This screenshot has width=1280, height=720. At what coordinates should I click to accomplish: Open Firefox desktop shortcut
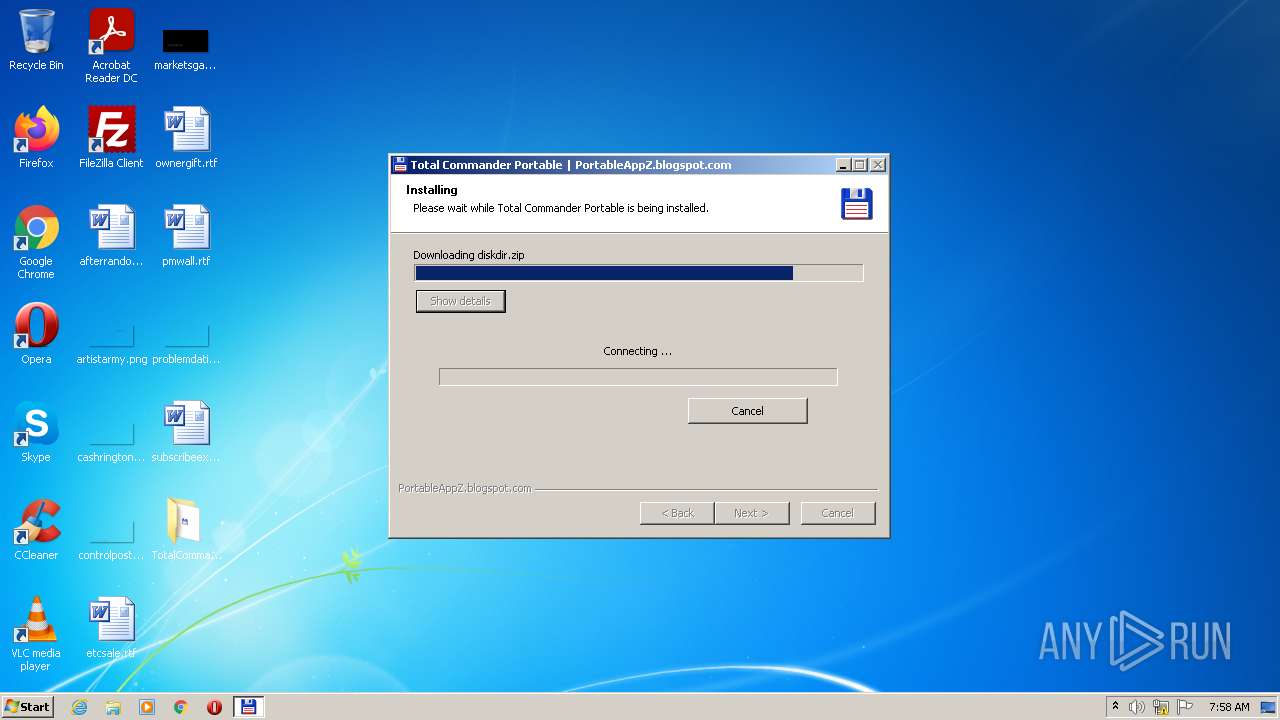click(x=36, y=138)
